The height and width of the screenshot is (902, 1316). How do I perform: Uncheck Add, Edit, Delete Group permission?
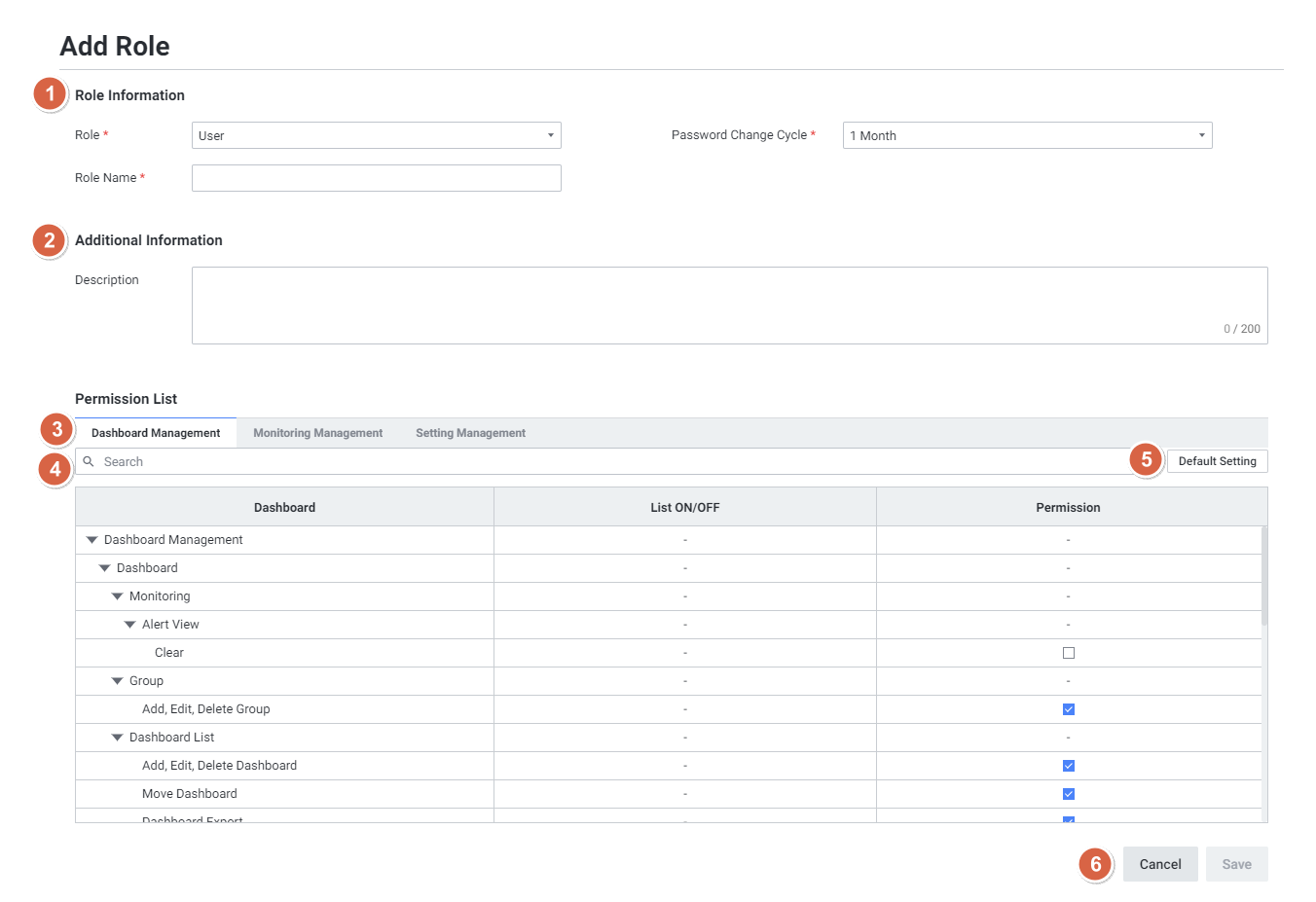click(x=1068, y=709)
